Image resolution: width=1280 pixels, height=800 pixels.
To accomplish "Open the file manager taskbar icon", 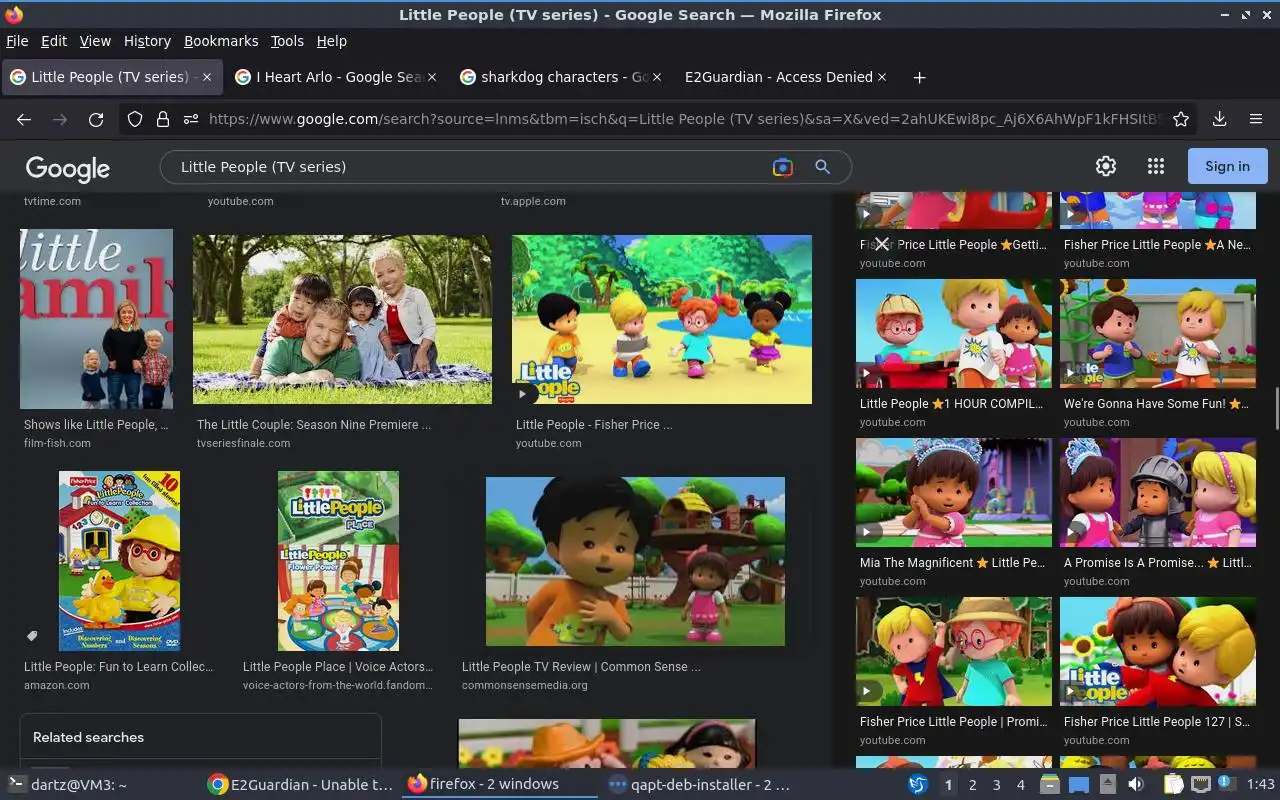I will tap(1050, 785).
